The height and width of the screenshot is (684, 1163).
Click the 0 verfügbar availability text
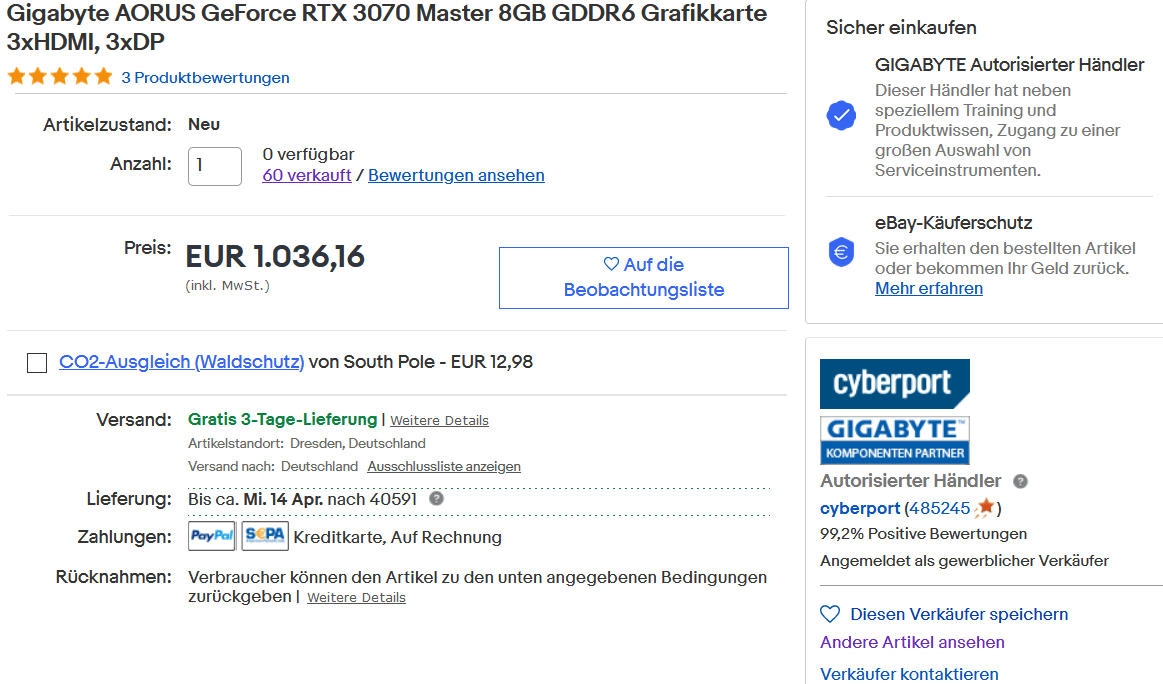click(x=309, y=154)
